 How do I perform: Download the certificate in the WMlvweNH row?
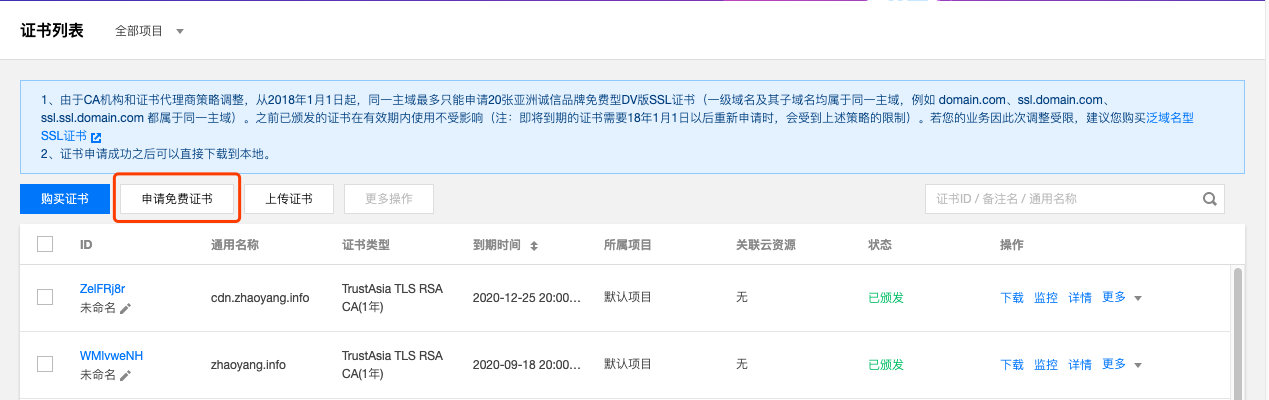(1012, 365)
